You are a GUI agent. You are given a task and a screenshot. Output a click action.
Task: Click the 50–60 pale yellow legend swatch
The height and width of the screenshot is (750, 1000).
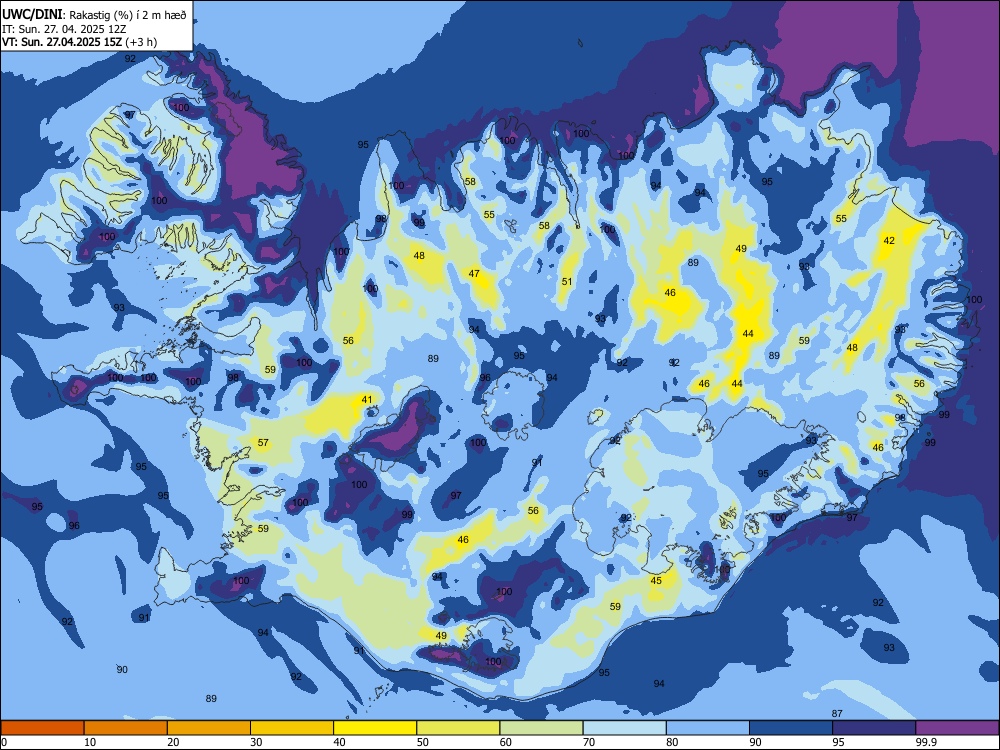tap(458, 728)
